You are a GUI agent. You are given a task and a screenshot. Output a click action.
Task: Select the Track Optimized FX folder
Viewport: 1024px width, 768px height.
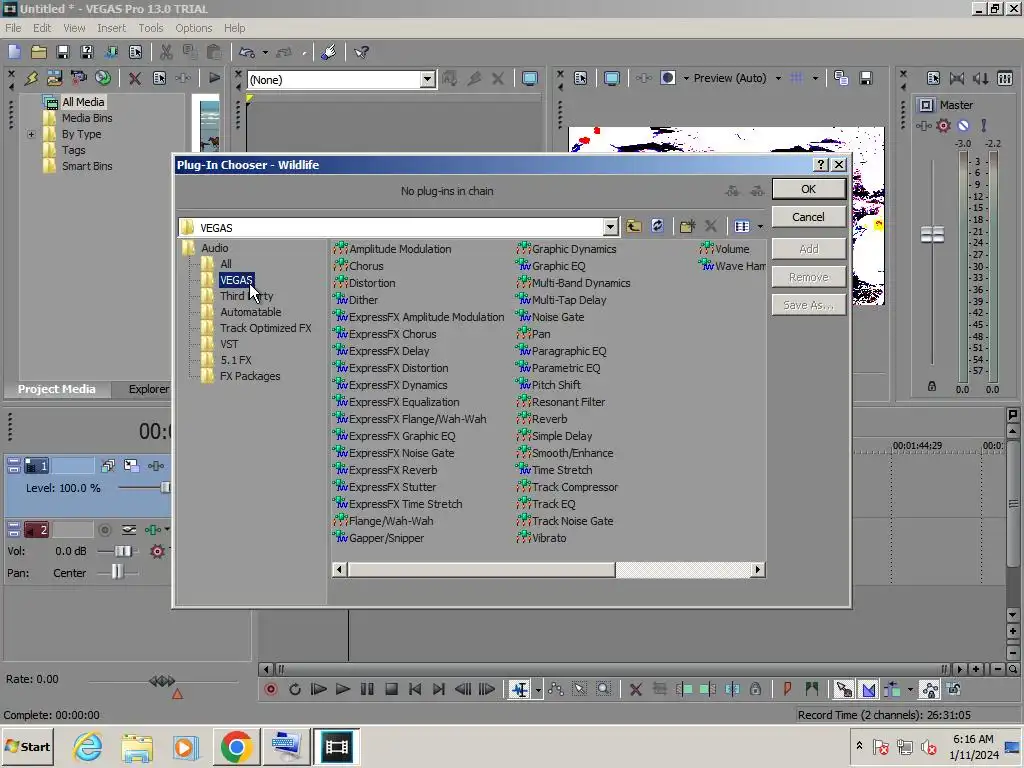click(x=265, y=328)
